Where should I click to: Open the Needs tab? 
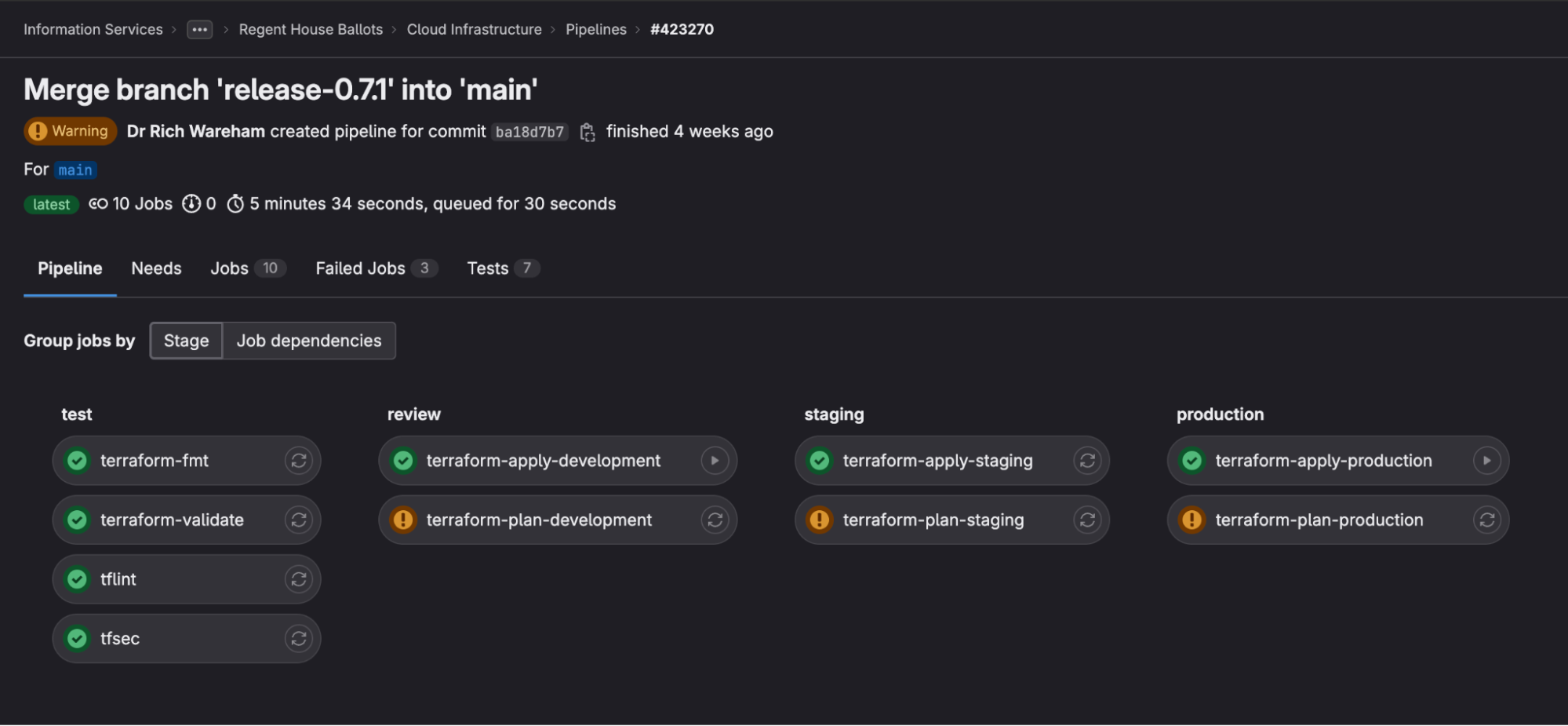pyautogui.click(x=156, y=268)
